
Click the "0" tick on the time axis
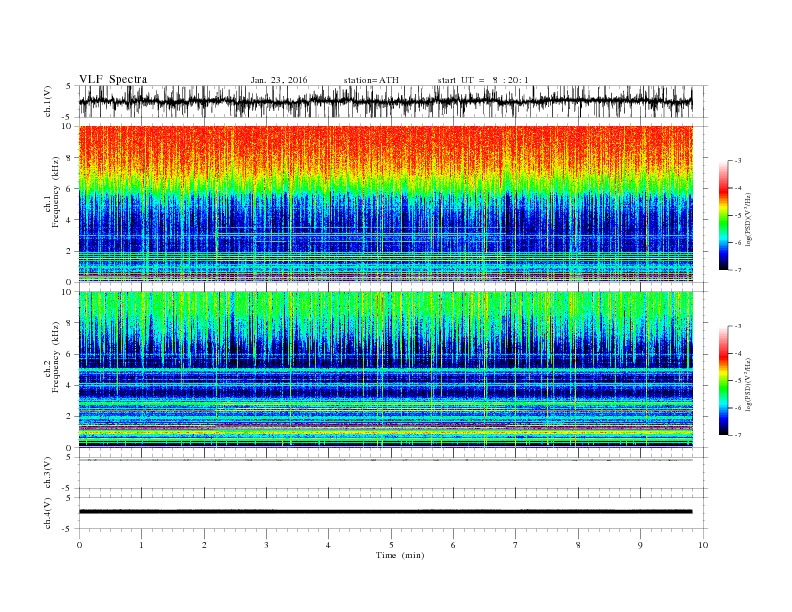tap(79, 545)
